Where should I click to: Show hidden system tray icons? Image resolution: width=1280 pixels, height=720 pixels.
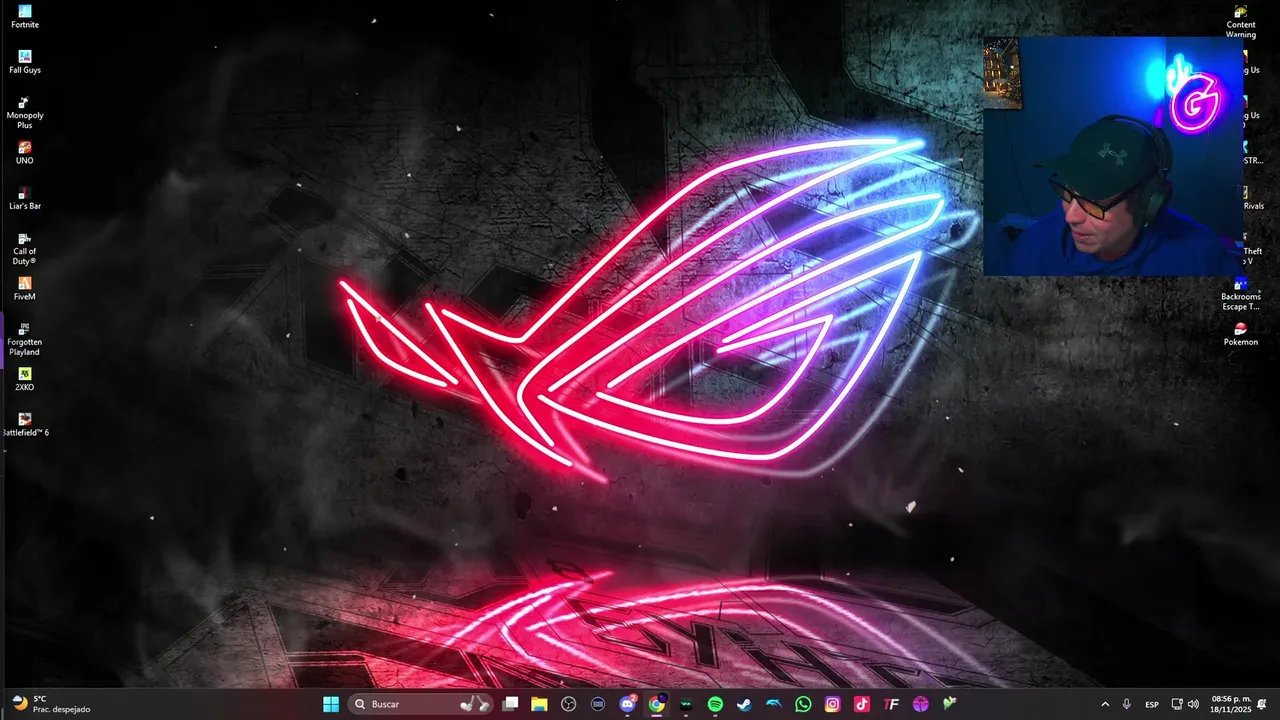click(1105, 704)
